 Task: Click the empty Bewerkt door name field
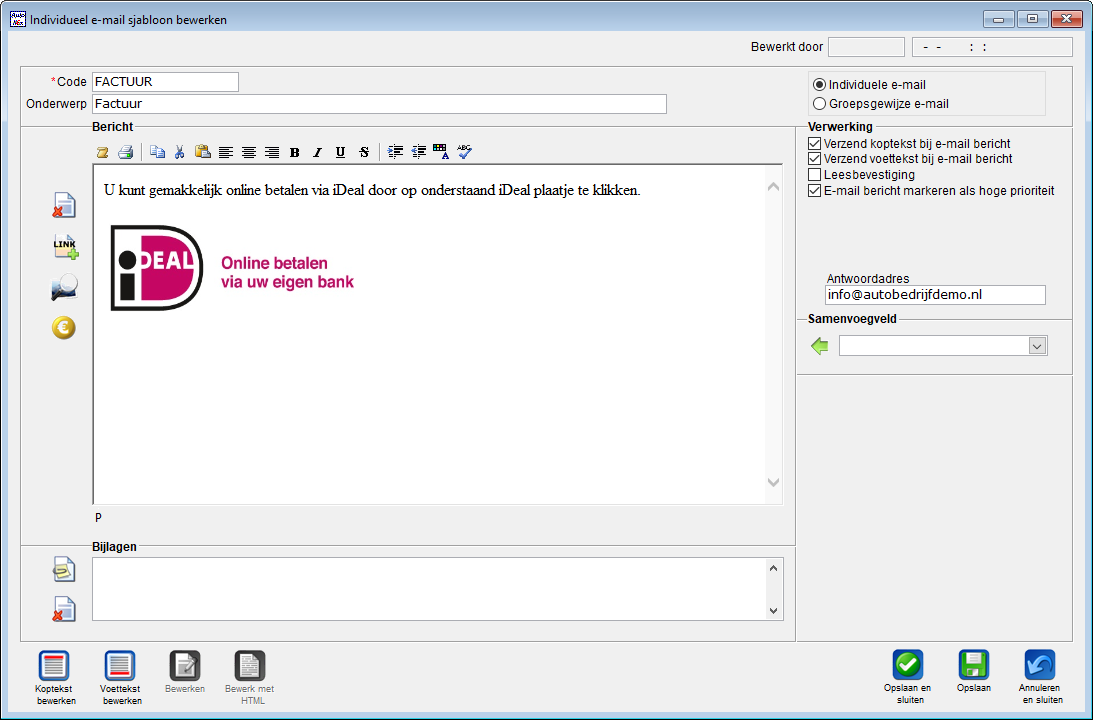click(866, 47)
